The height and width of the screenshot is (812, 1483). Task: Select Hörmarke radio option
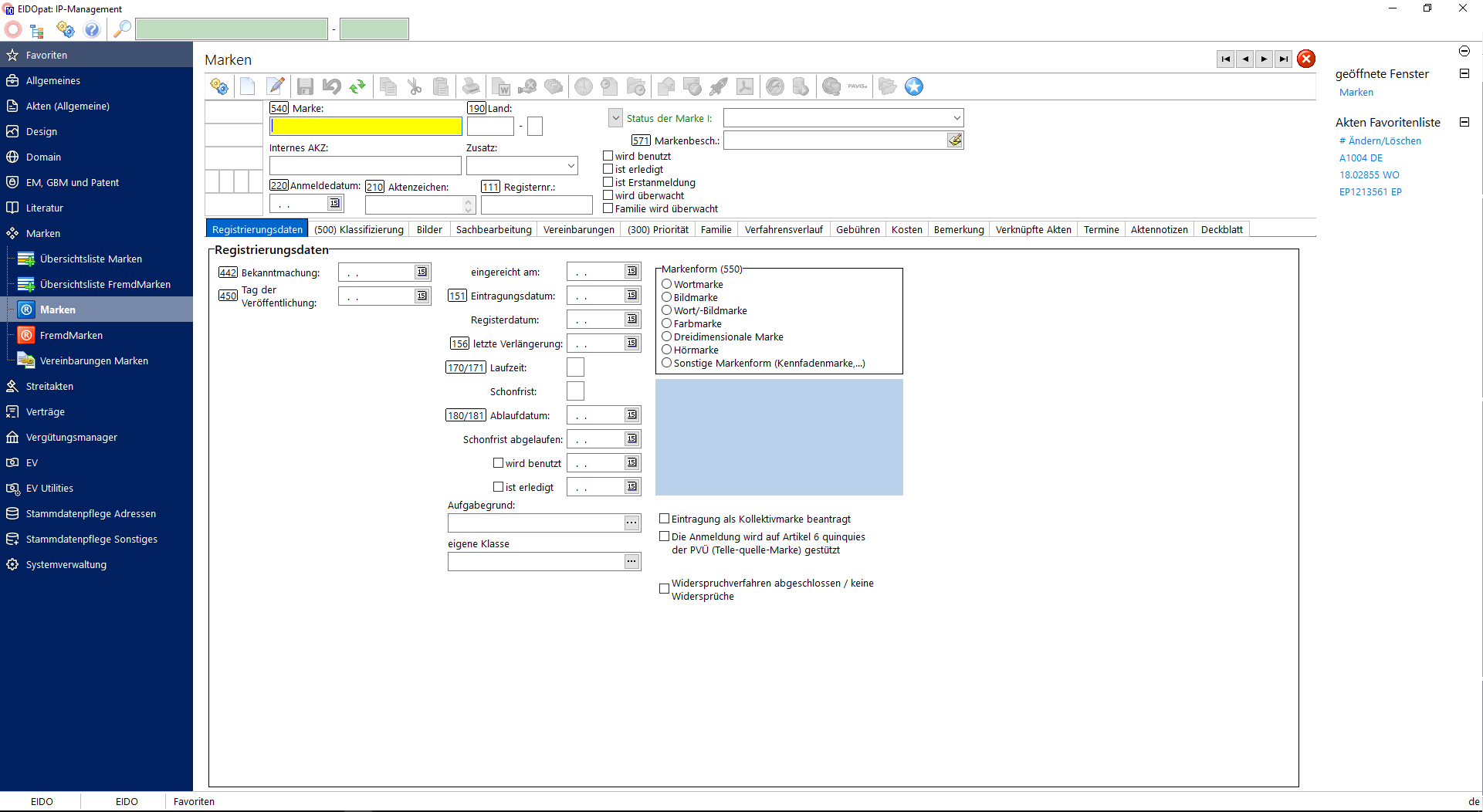(667, 350)
